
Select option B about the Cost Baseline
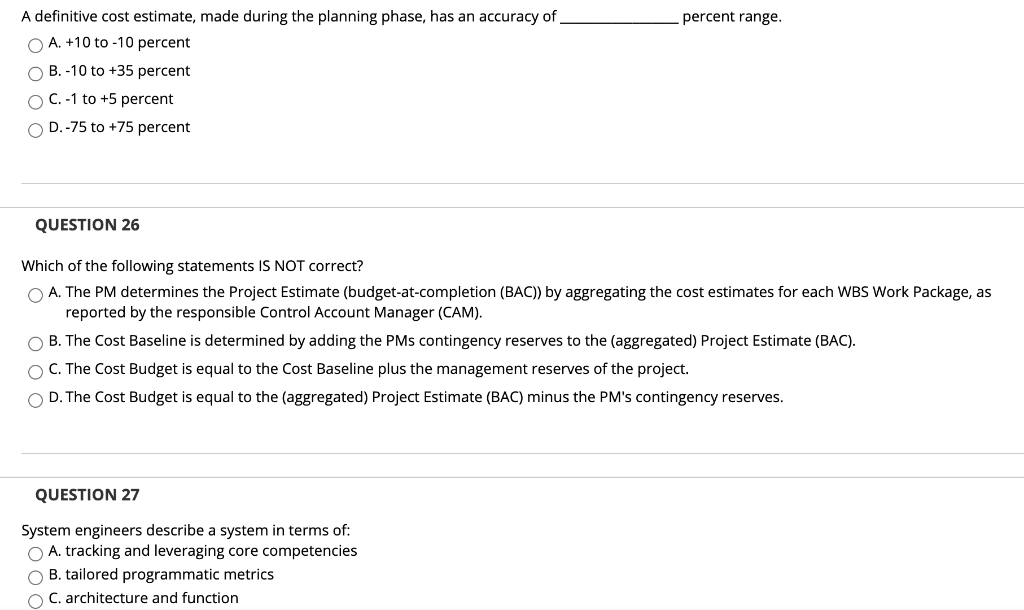tap(36, 344)
